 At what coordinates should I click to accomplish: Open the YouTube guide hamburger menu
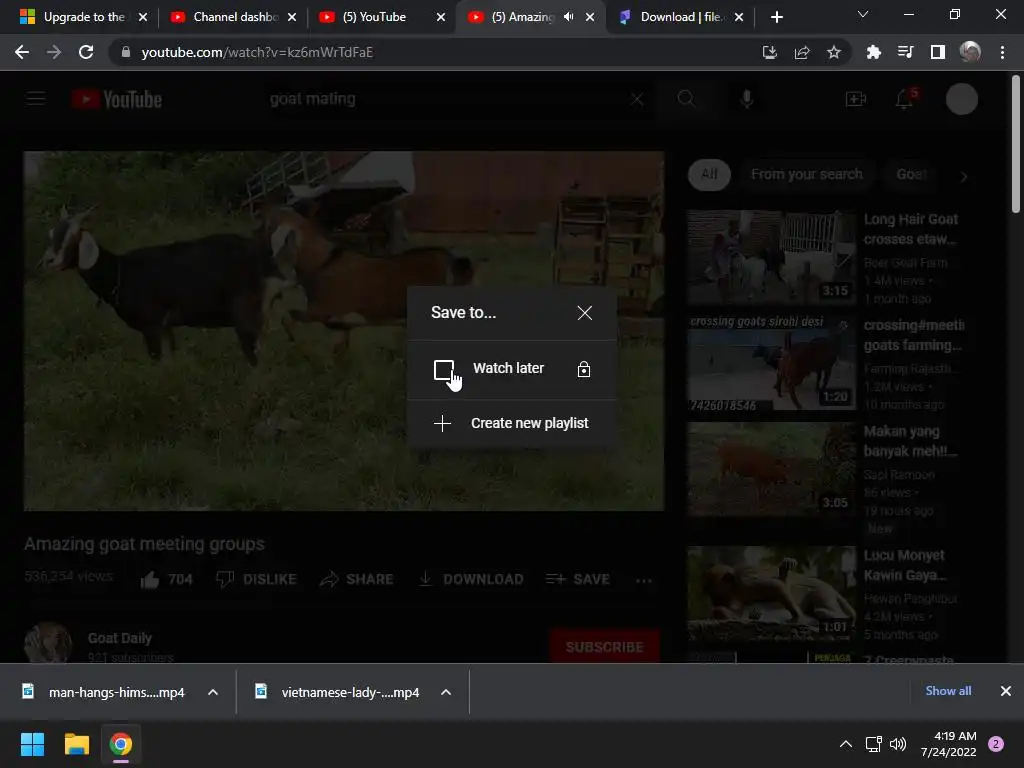pos(36,99)
